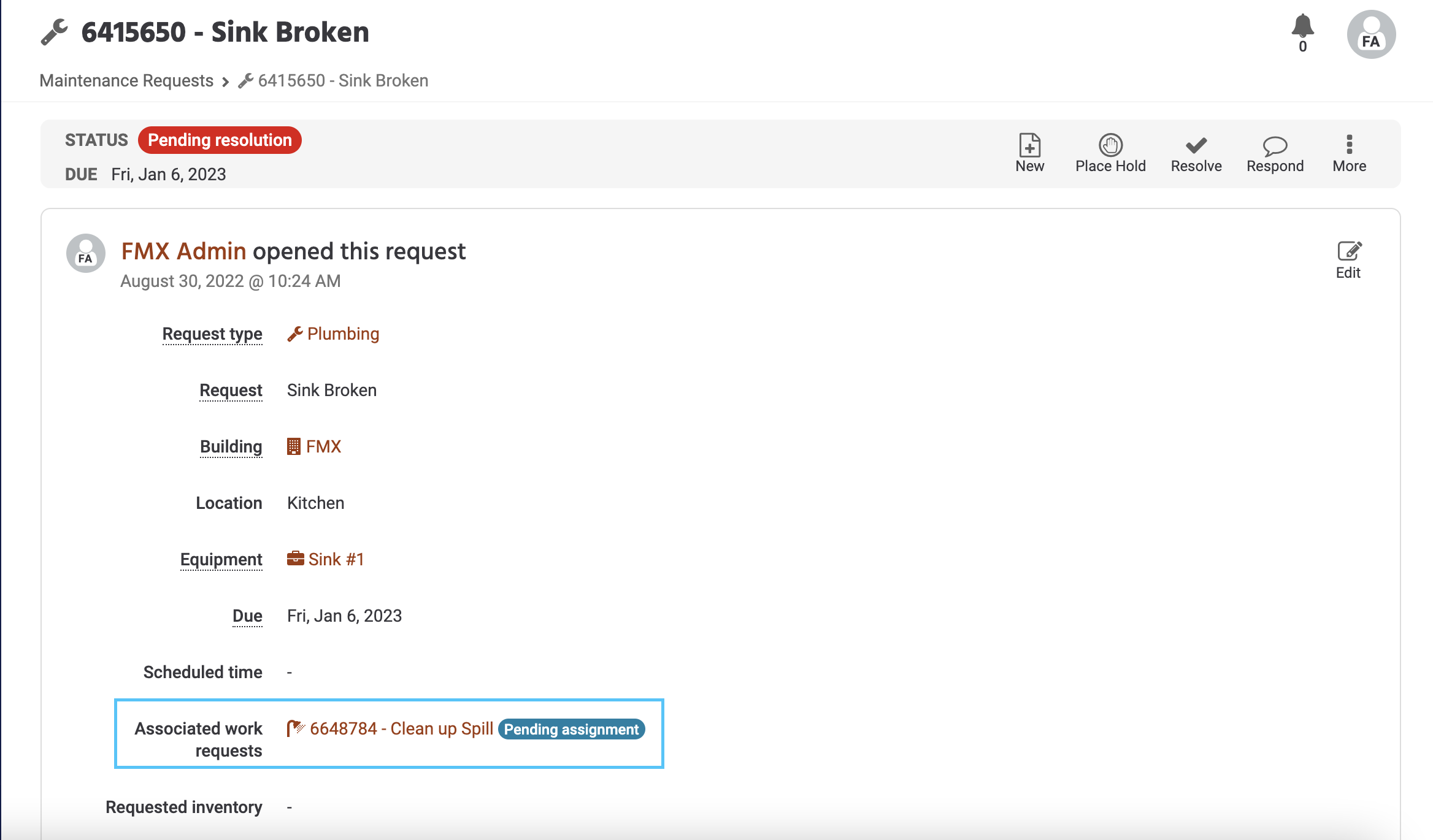Click the Edit pencil icon
The width and height of the screenshot is (1433, 840).
pyautogui.click(x=1349, y=251)
